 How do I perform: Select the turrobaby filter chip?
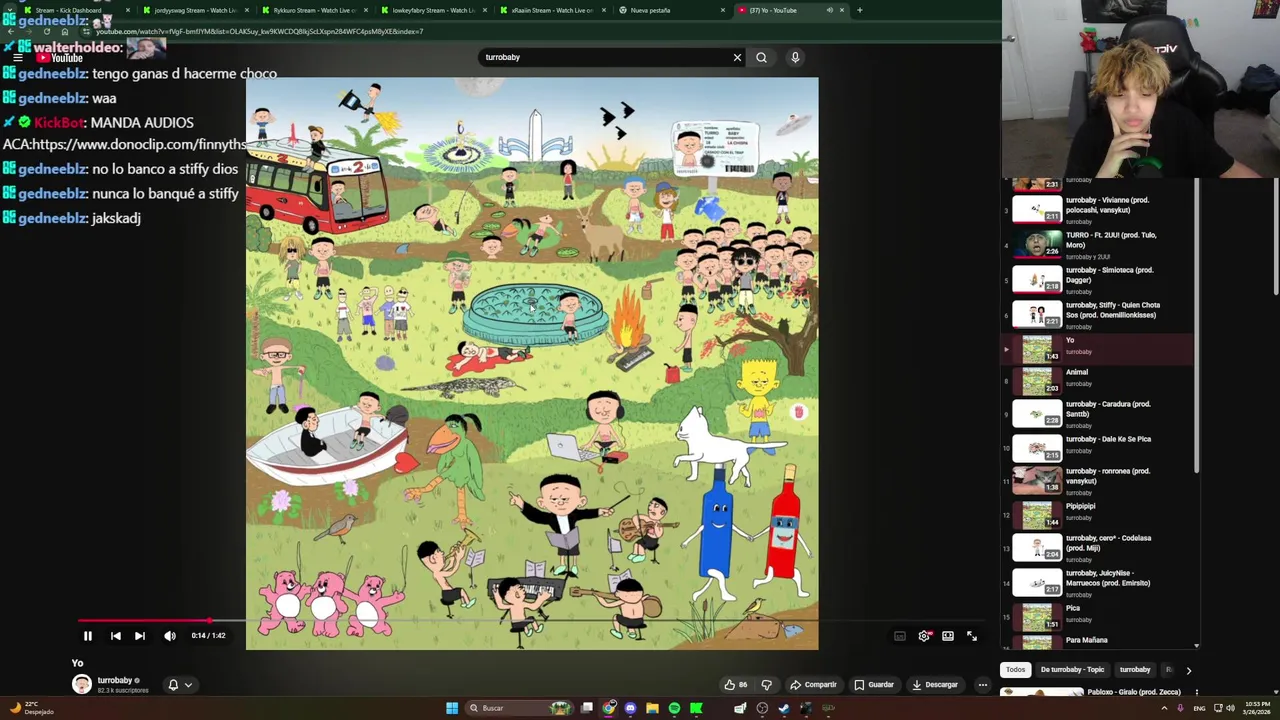pos(1135,670)
